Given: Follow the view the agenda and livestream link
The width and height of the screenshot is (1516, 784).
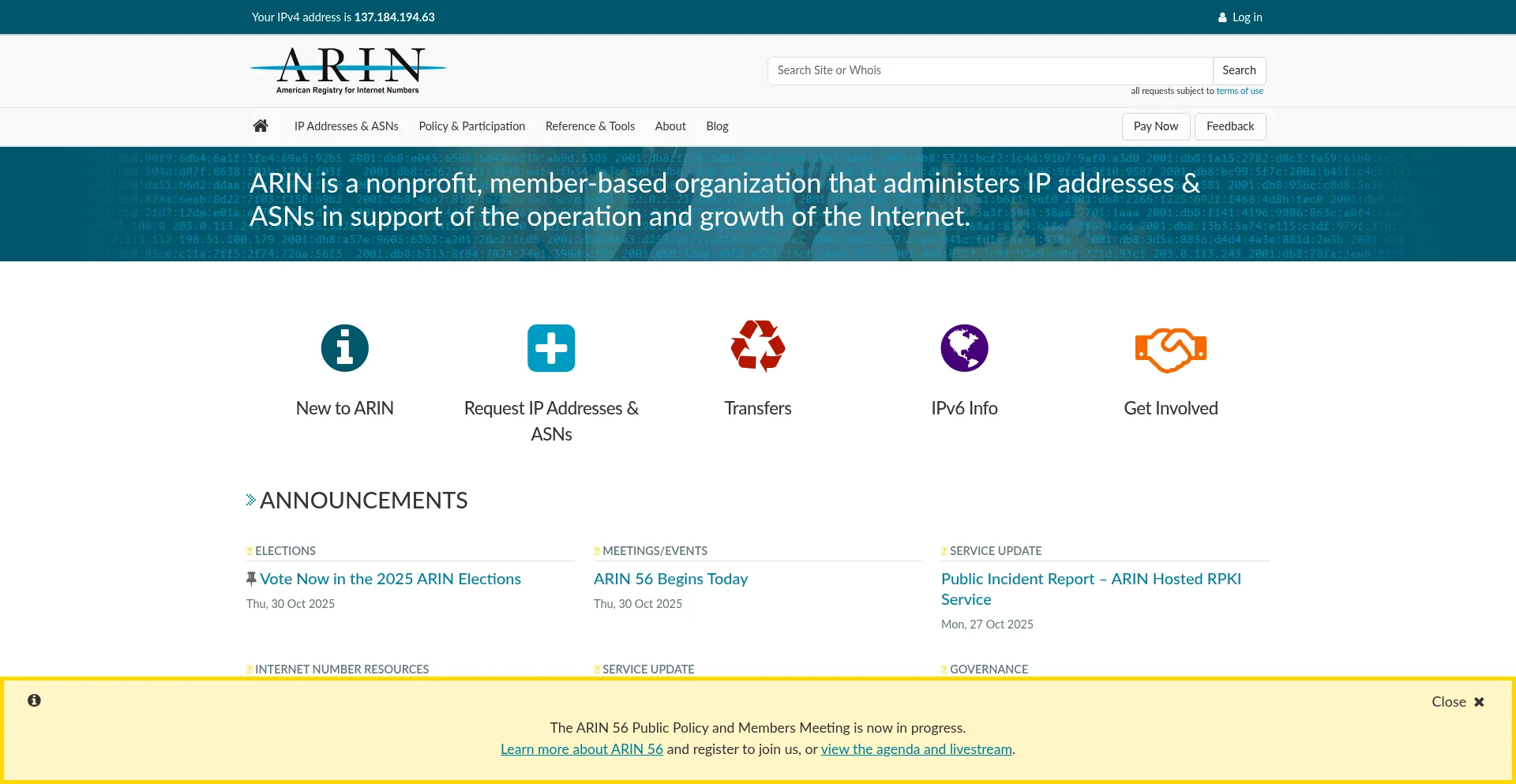Looking at the screenshot, I should pyautogui.click(x=916, y=749).
